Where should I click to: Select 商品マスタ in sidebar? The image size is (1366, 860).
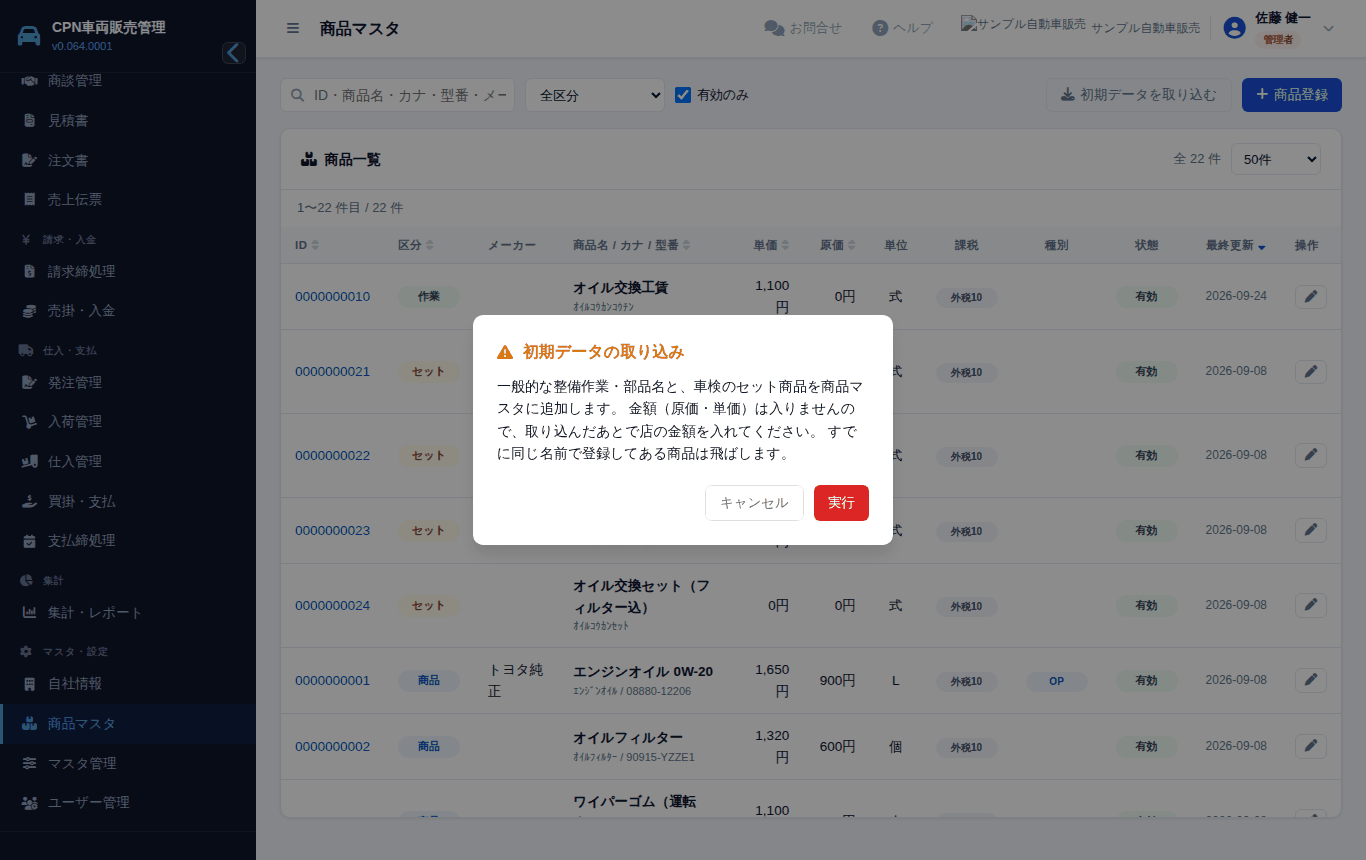[x=128, y=723]
